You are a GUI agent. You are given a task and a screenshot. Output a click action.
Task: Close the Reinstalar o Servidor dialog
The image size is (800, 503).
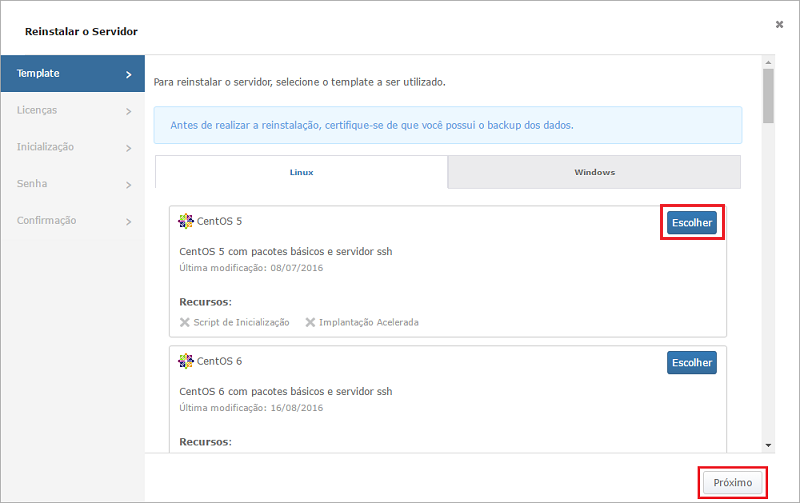[779, 24]
